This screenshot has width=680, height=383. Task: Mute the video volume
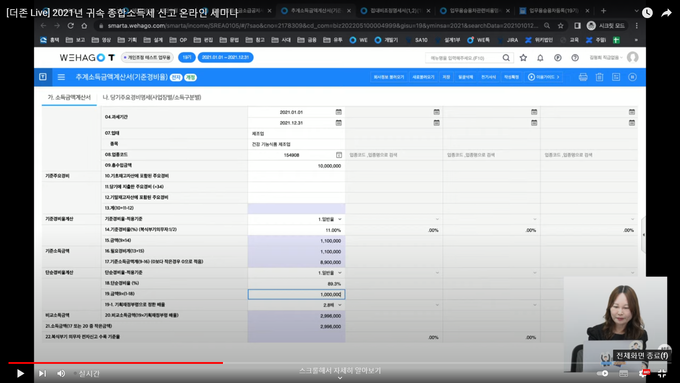coord(61,373)
